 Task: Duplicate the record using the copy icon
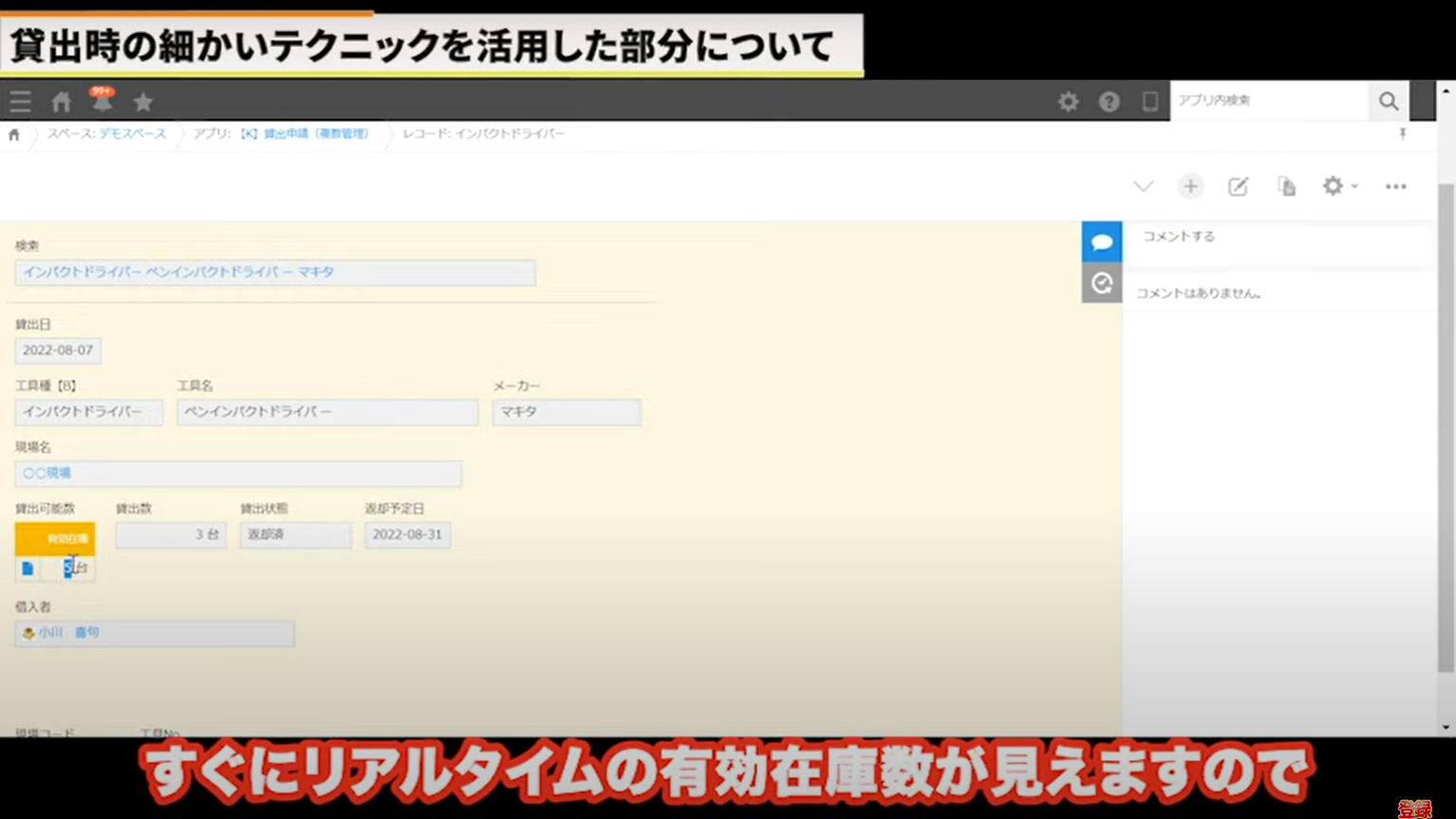click(x=1286, y=187)
